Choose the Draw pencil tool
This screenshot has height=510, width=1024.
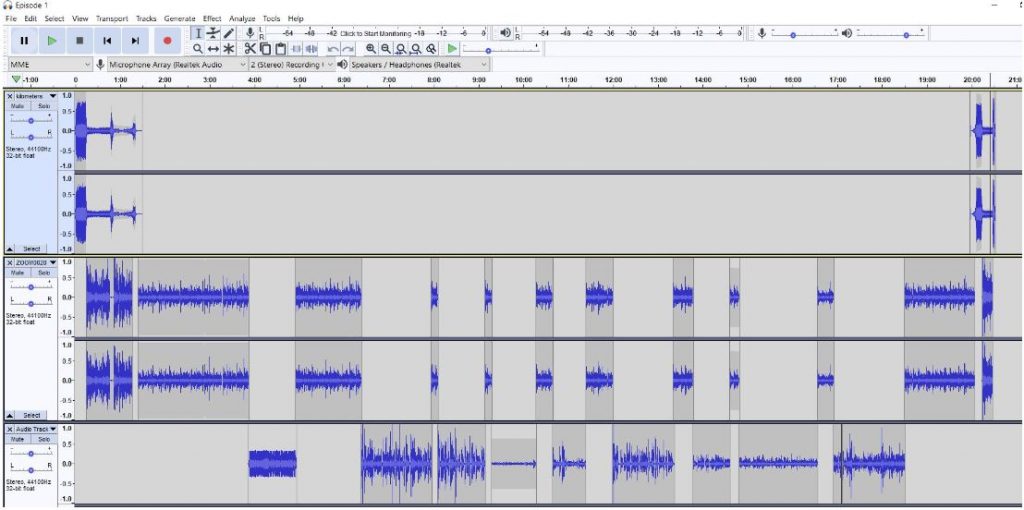229,33
